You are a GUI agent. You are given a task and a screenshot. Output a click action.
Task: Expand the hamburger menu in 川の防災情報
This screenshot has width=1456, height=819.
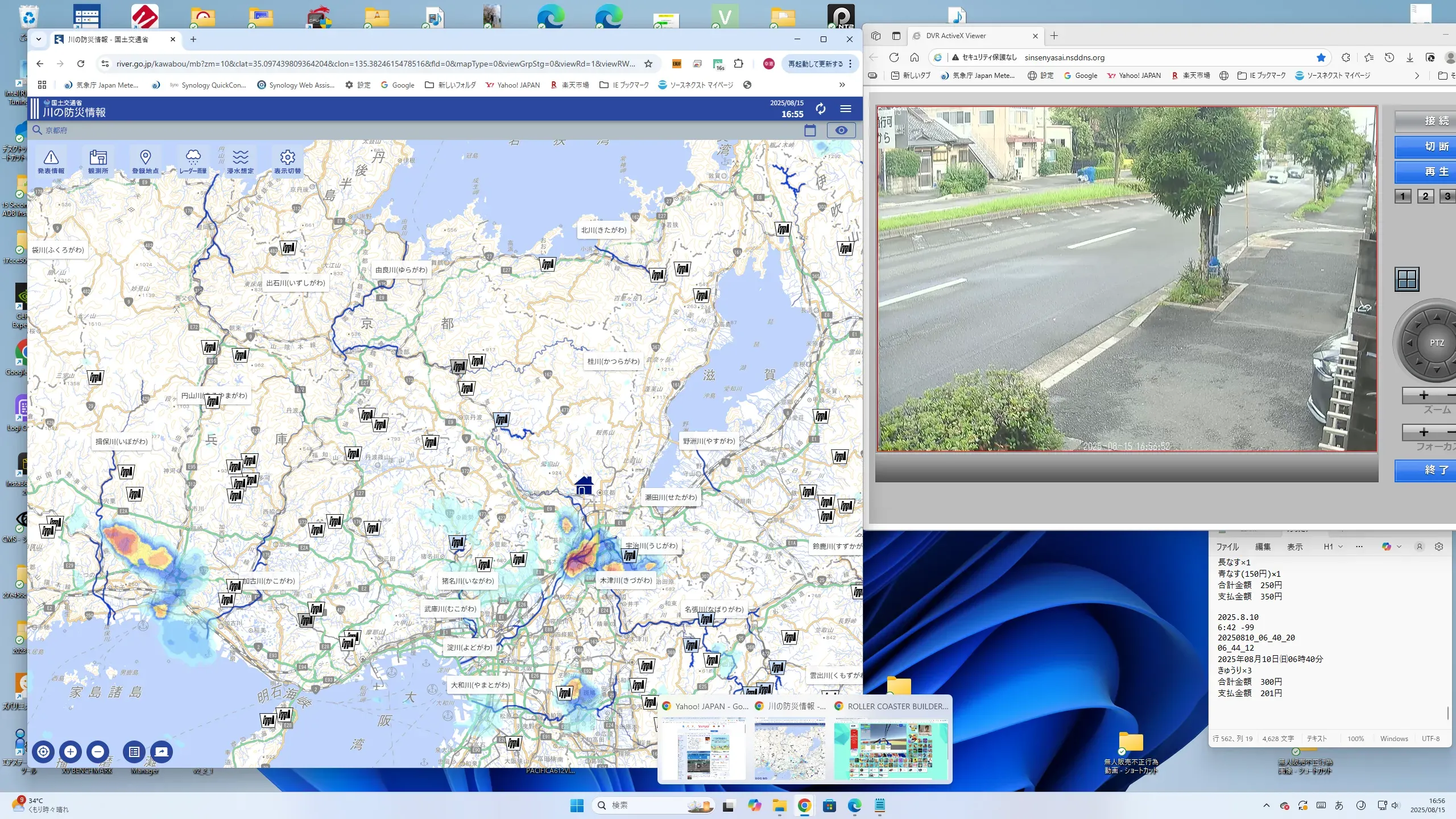click(x=846, y=109)
